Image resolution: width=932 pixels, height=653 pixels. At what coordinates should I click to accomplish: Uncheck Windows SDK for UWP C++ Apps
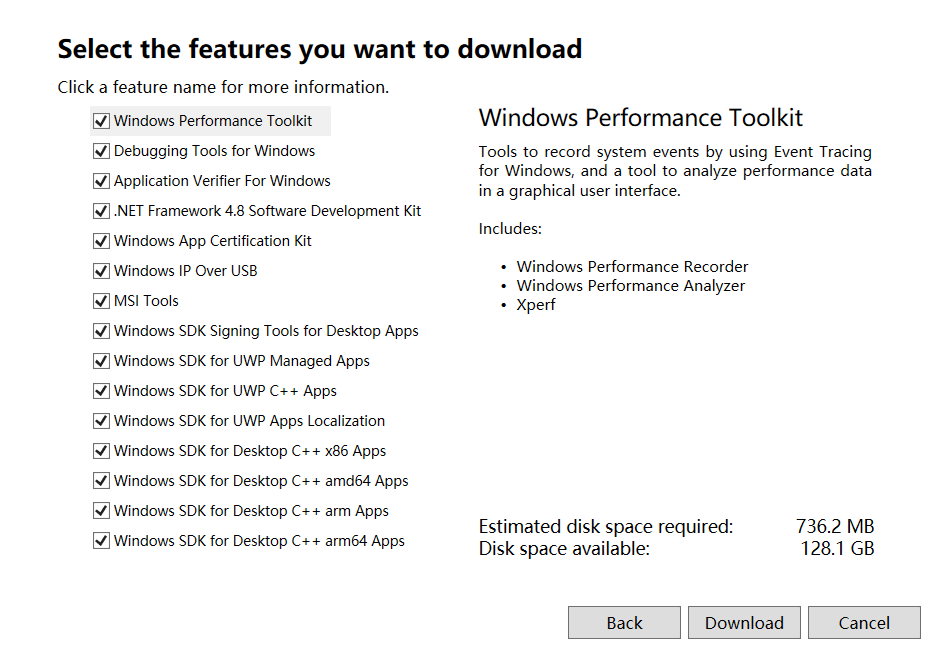tap(101, 392)
